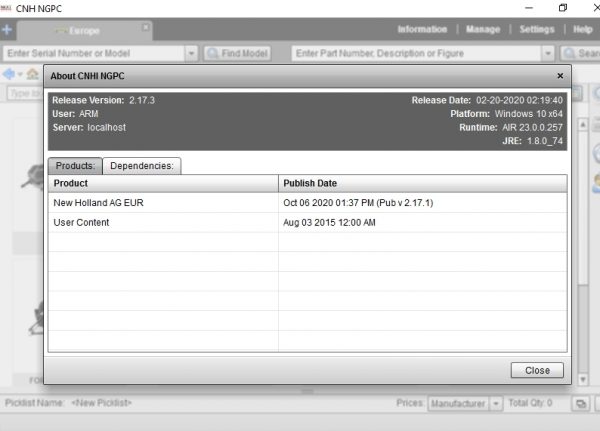Image resolution: width=600 pixels, height=431 pixels.
Task: Sort by Publish Date column header
Action: (x=423, y=183)
